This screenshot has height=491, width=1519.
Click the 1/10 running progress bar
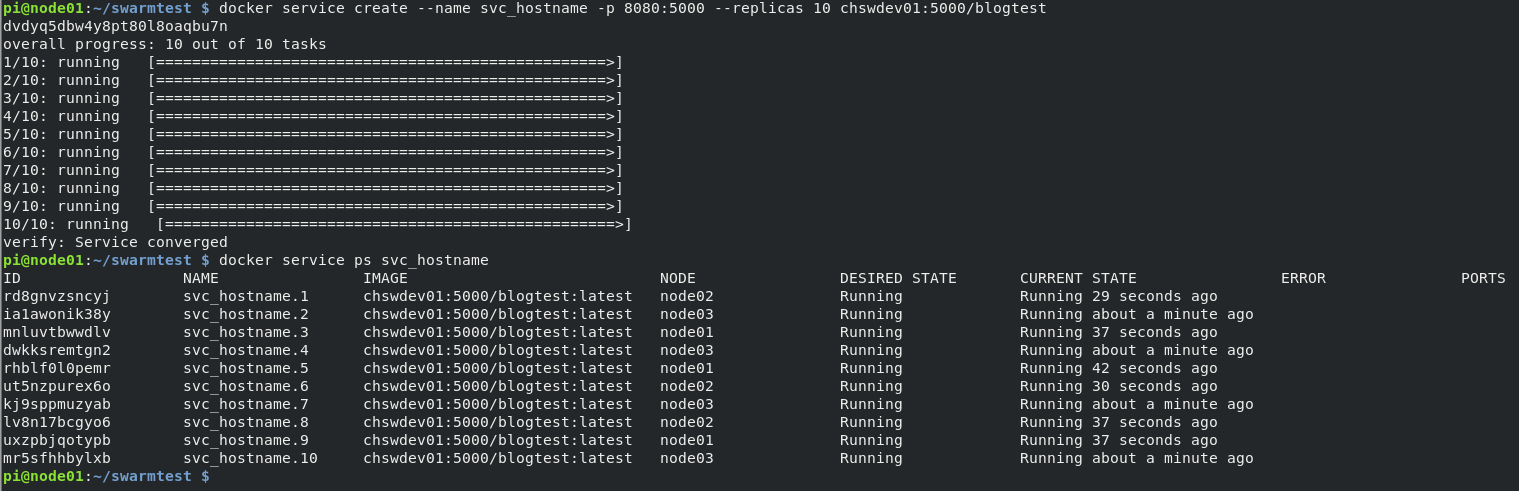coord(385,62)
